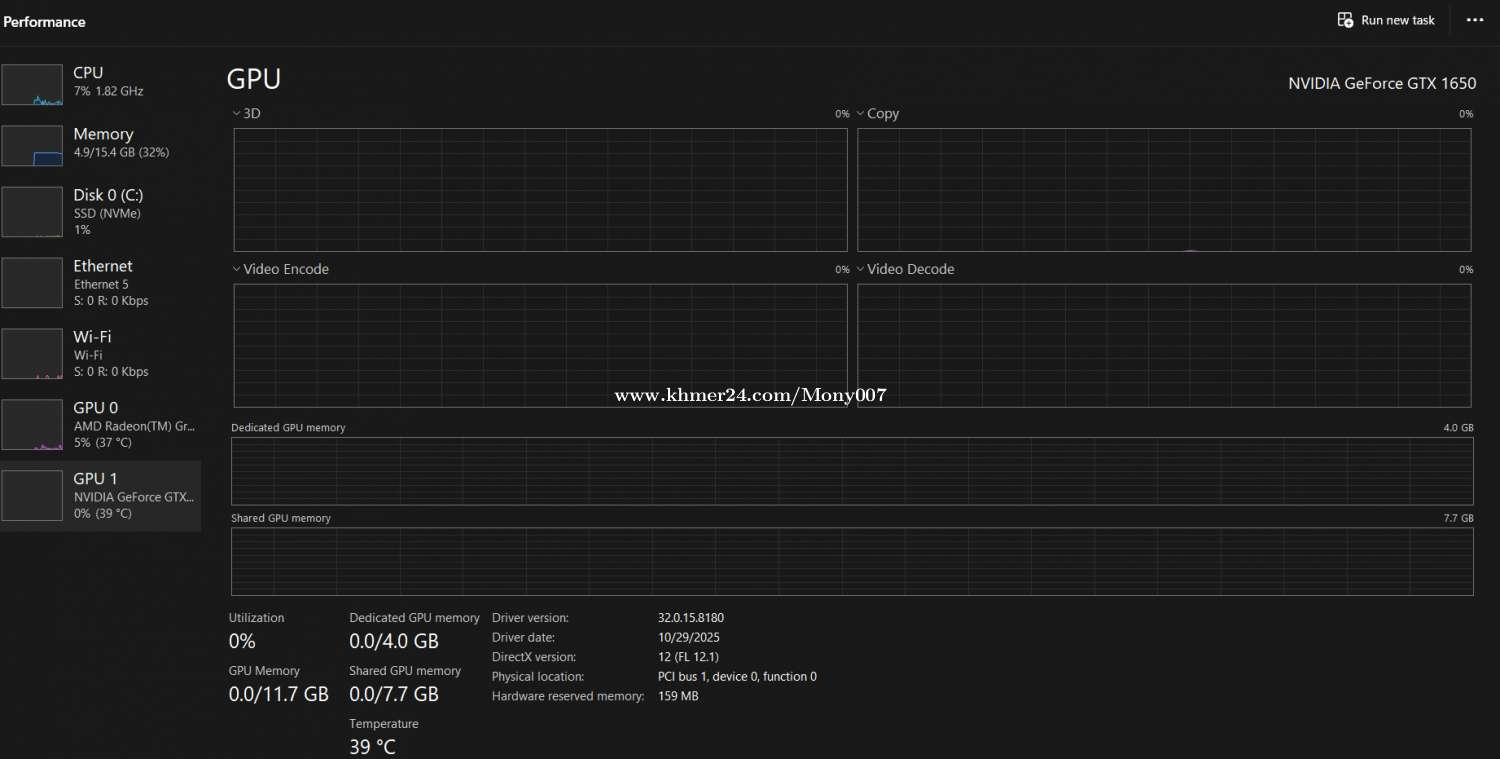The image size is (1500, 759).
Task: Select GPU 1 NVIDIA GeForce entry
Action: (100, 495)
